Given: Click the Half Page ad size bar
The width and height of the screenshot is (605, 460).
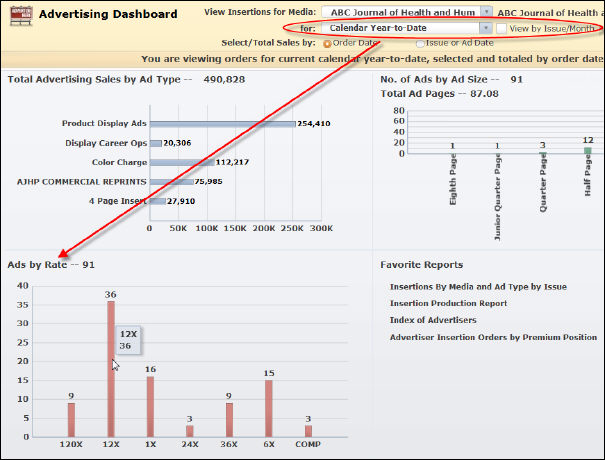Looking at the screenshot, I should (588, 150).
